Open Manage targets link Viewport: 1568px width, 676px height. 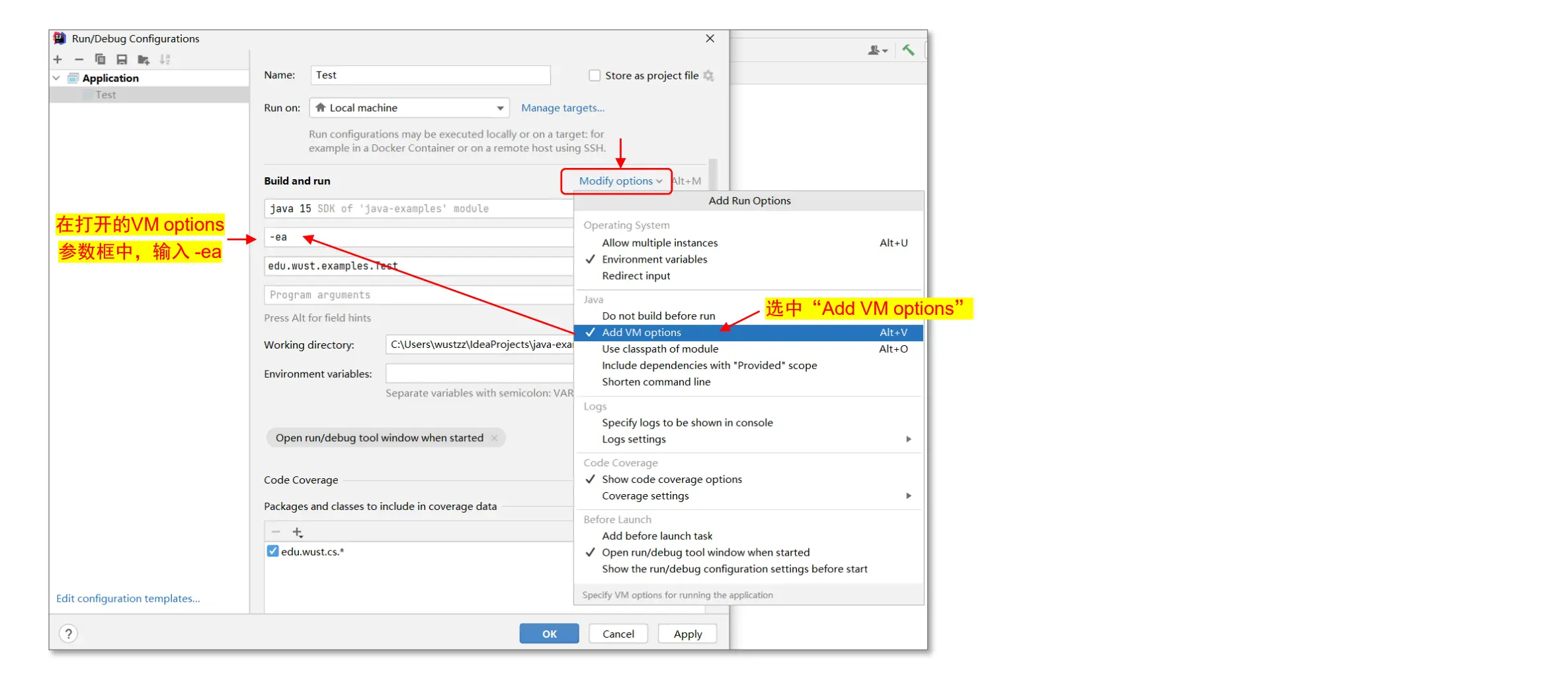tap(563, 108)
